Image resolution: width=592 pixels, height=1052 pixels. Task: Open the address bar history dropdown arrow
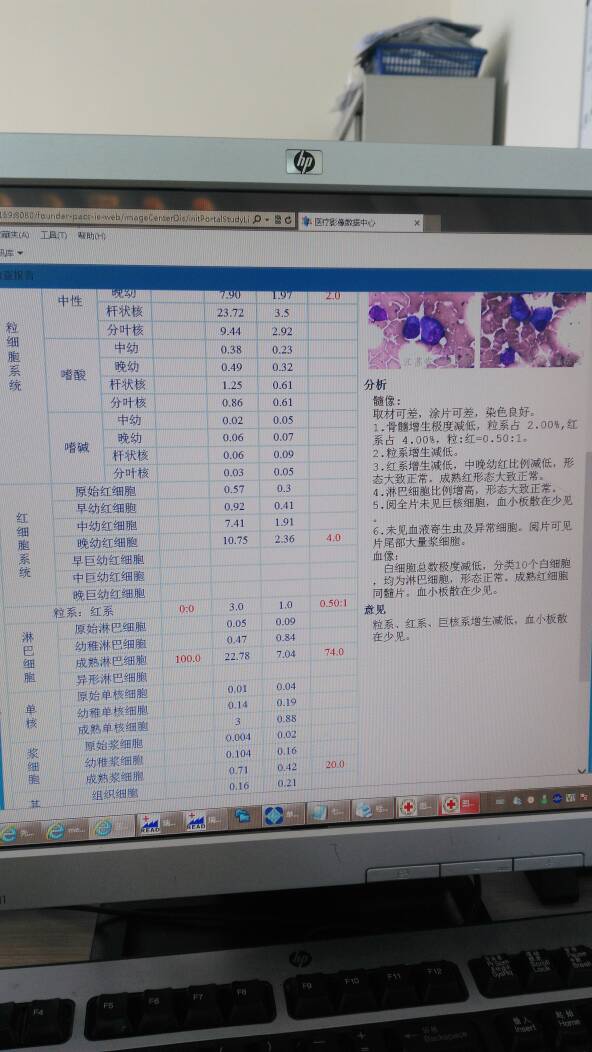266,219
